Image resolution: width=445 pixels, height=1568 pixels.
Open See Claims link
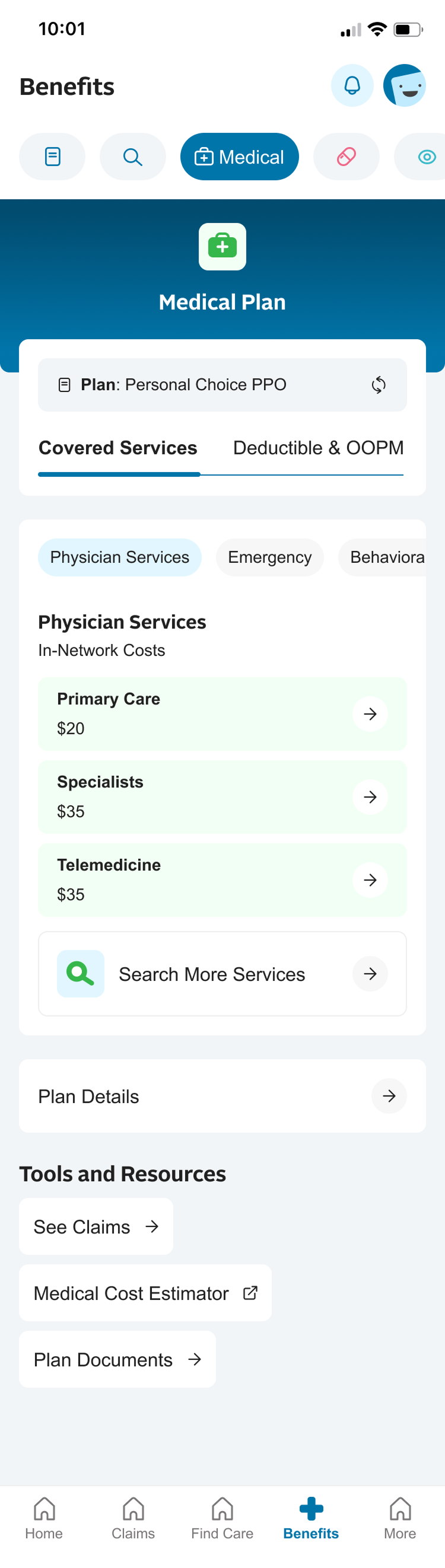point(96,1226)
